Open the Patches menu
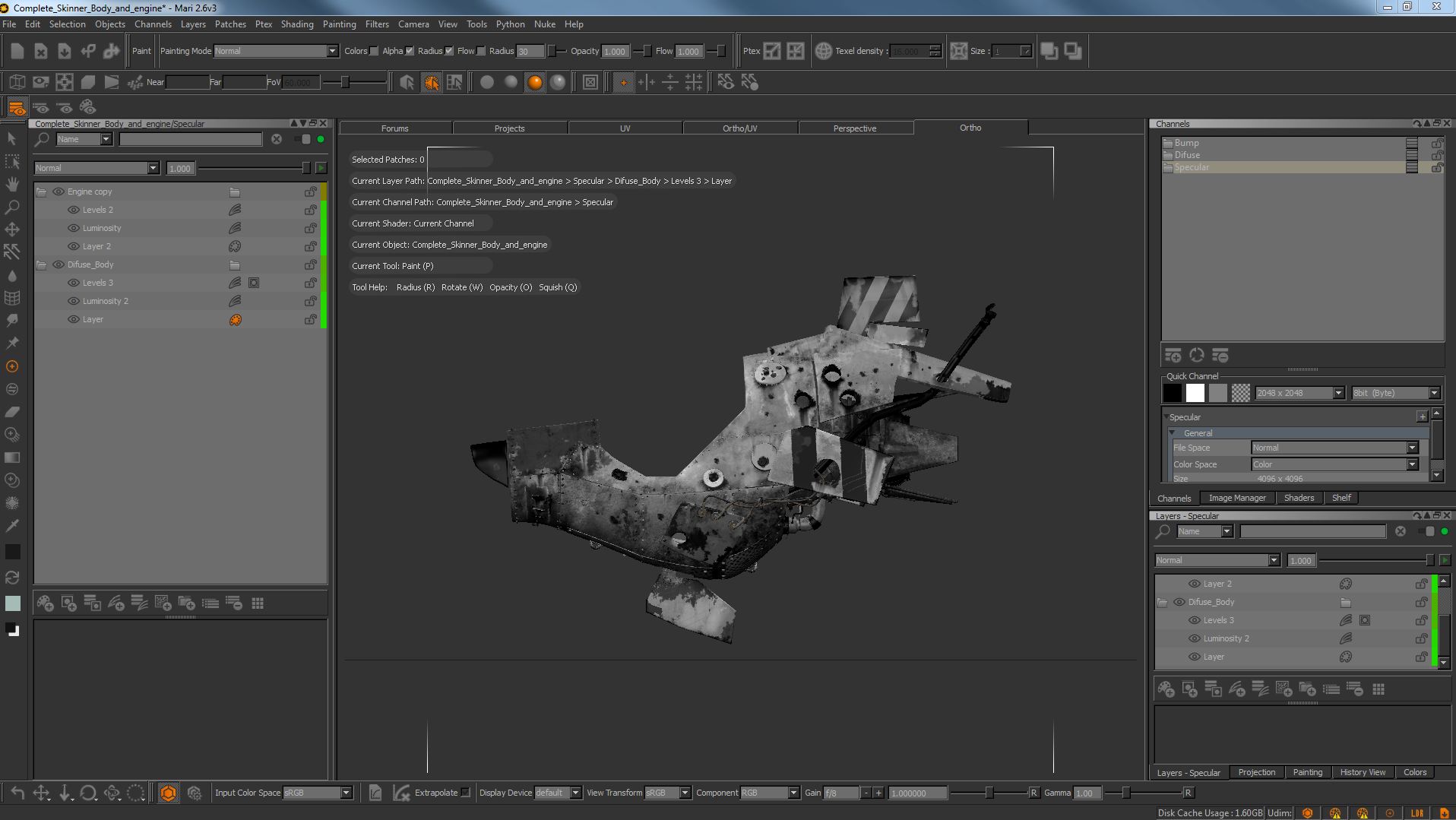 [230, 24]
